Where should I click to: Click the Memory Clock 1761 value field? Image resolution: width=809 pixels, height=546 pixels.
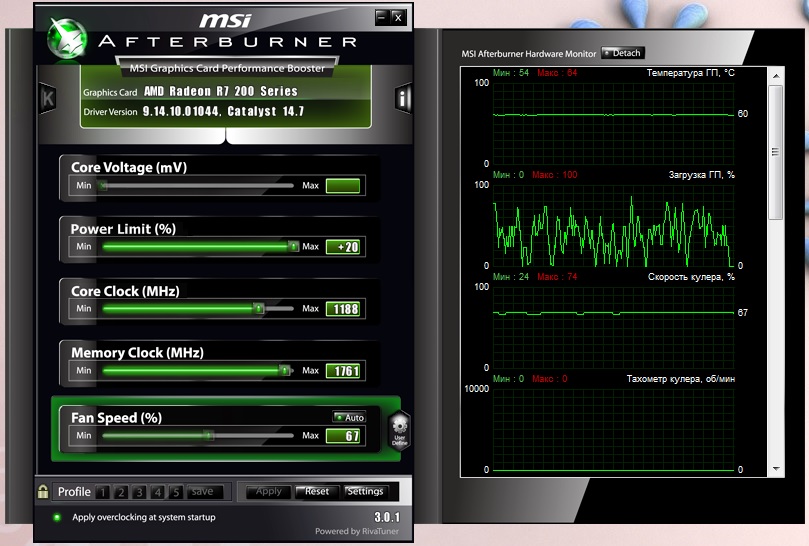coord(343,371)
